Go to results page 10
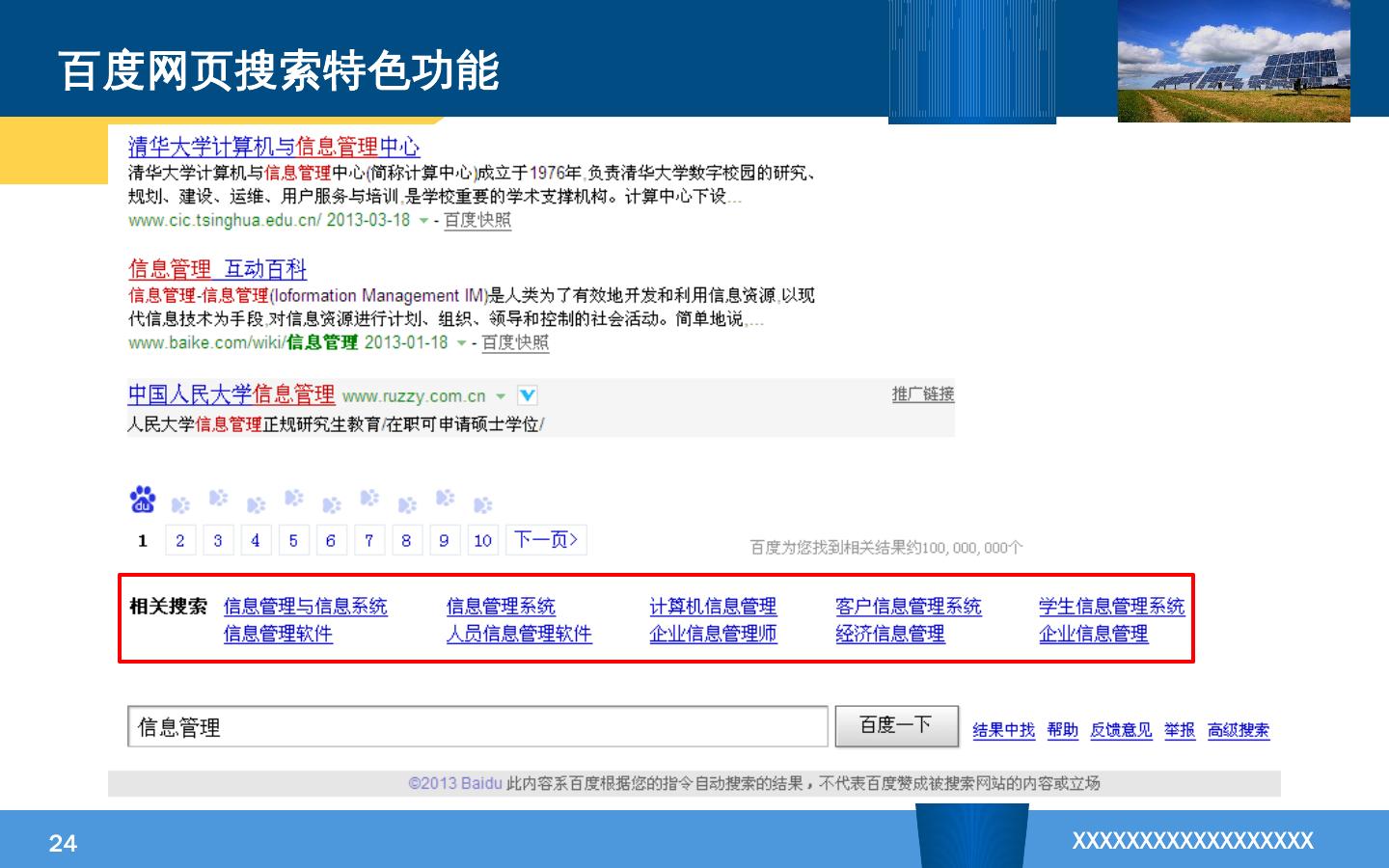 [x=483, y=540]
